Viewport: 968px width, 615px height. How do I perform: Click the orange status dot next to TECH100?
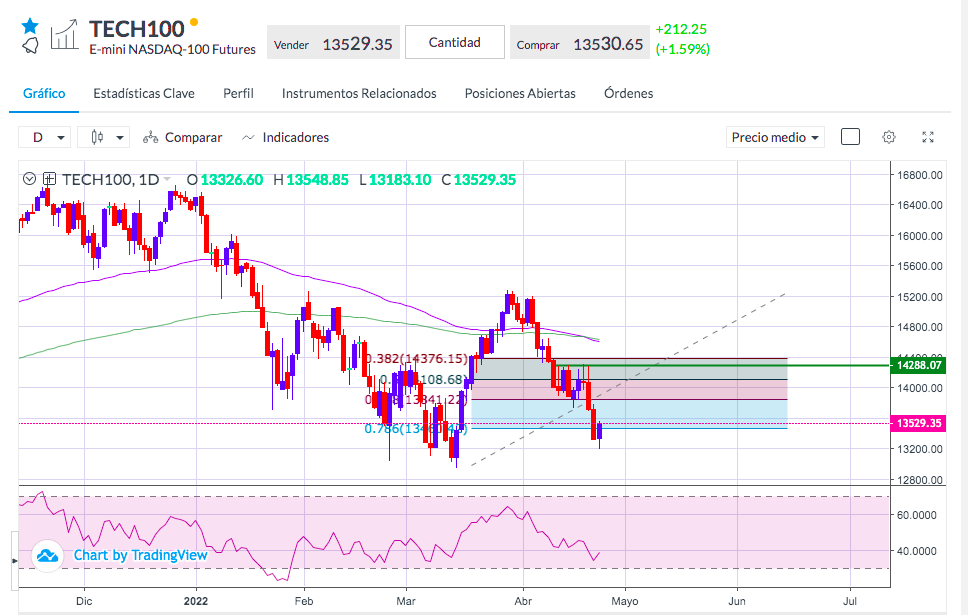pyautogui.click(x=194, y=22)
